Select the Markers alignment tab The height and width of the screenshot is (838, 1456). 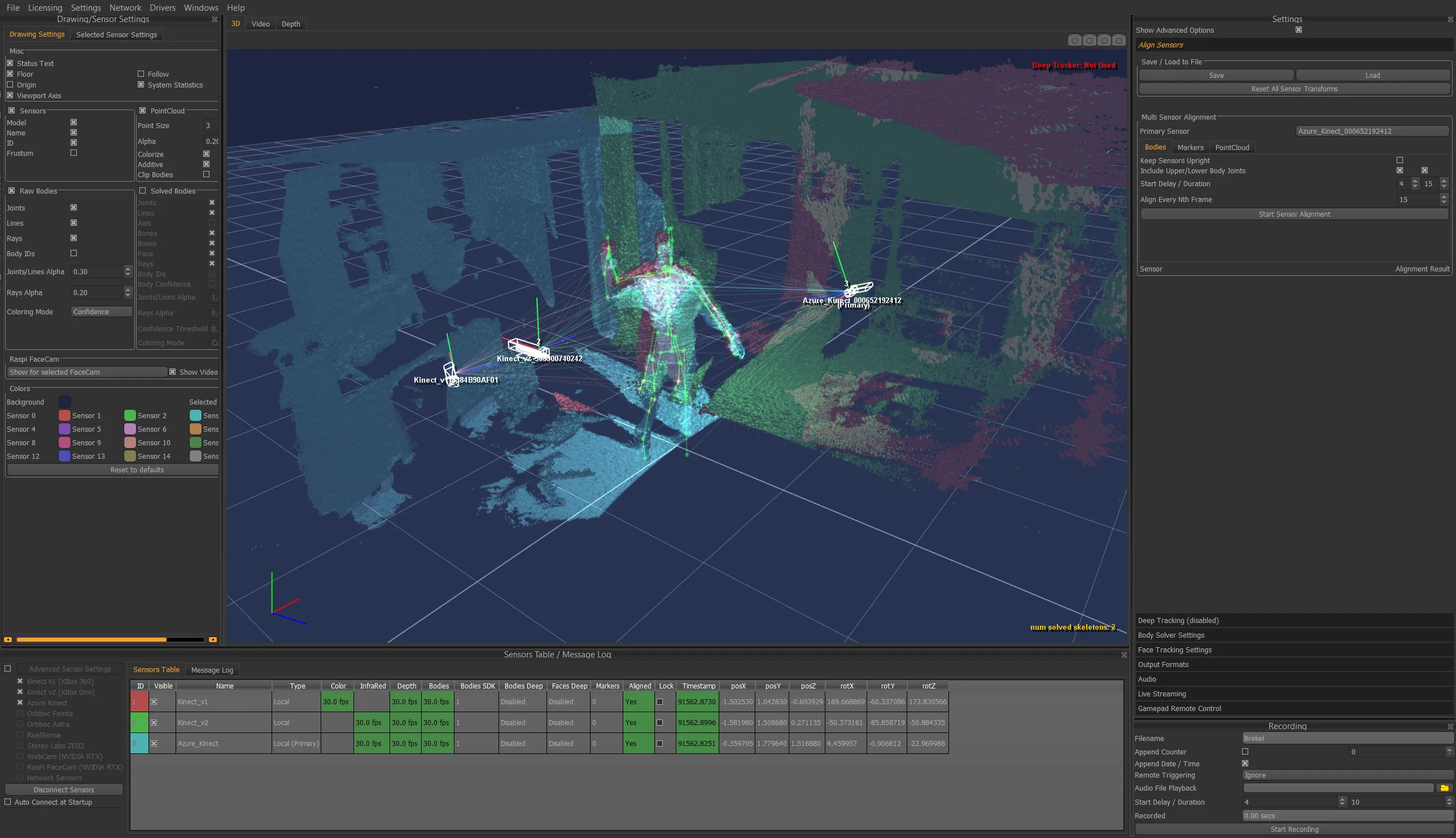[1190, 147]
